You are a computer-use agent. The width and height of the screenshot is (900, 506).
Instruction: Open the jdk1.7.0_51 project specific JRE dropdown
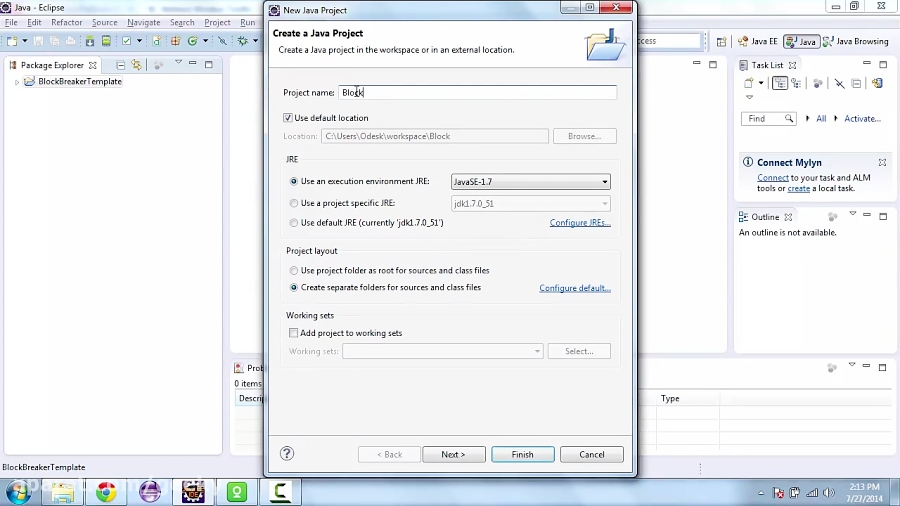pos(530,204)
